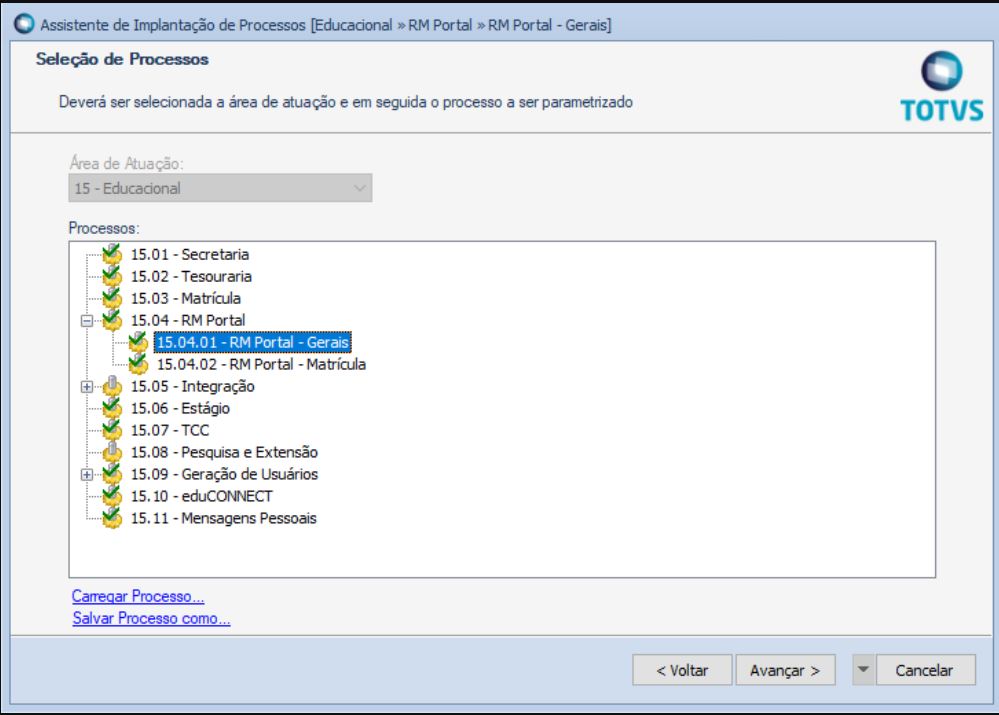This screenshot has height=715, width=999.
Task: Click the icon beside 15.09 - Geração de Usuários
Action: (112, 473)
